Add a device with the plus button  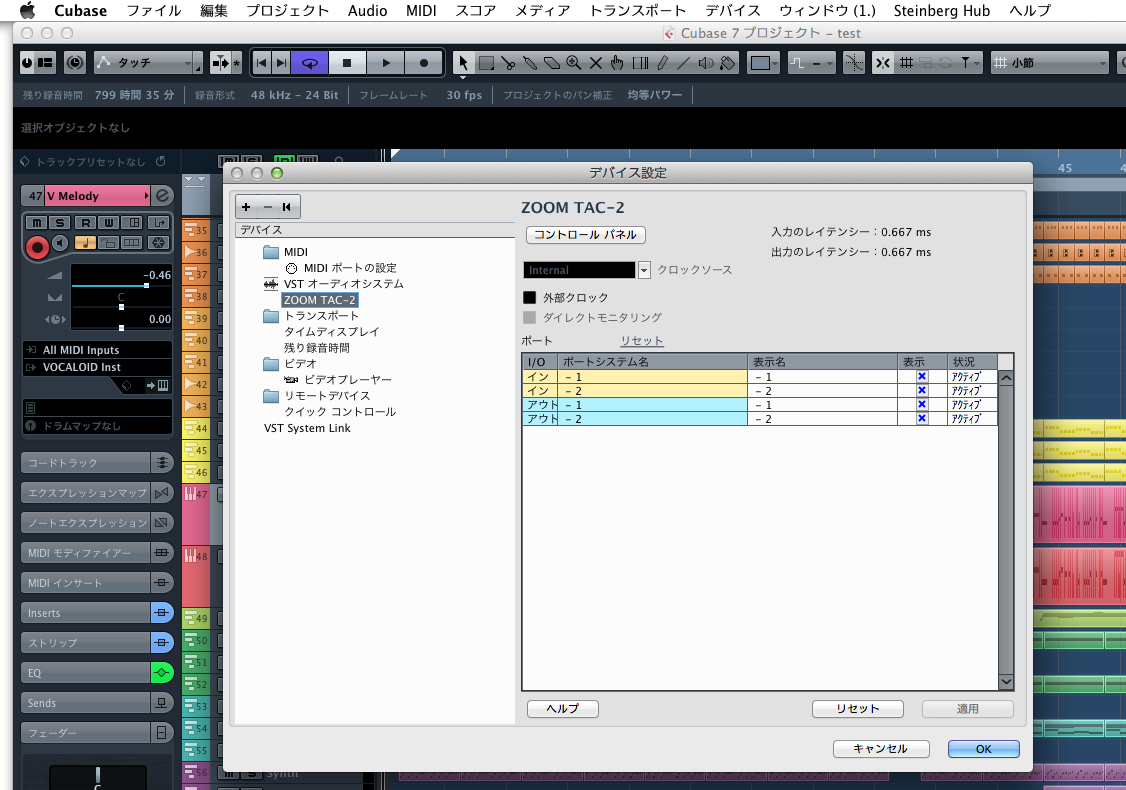coord(246,207)
